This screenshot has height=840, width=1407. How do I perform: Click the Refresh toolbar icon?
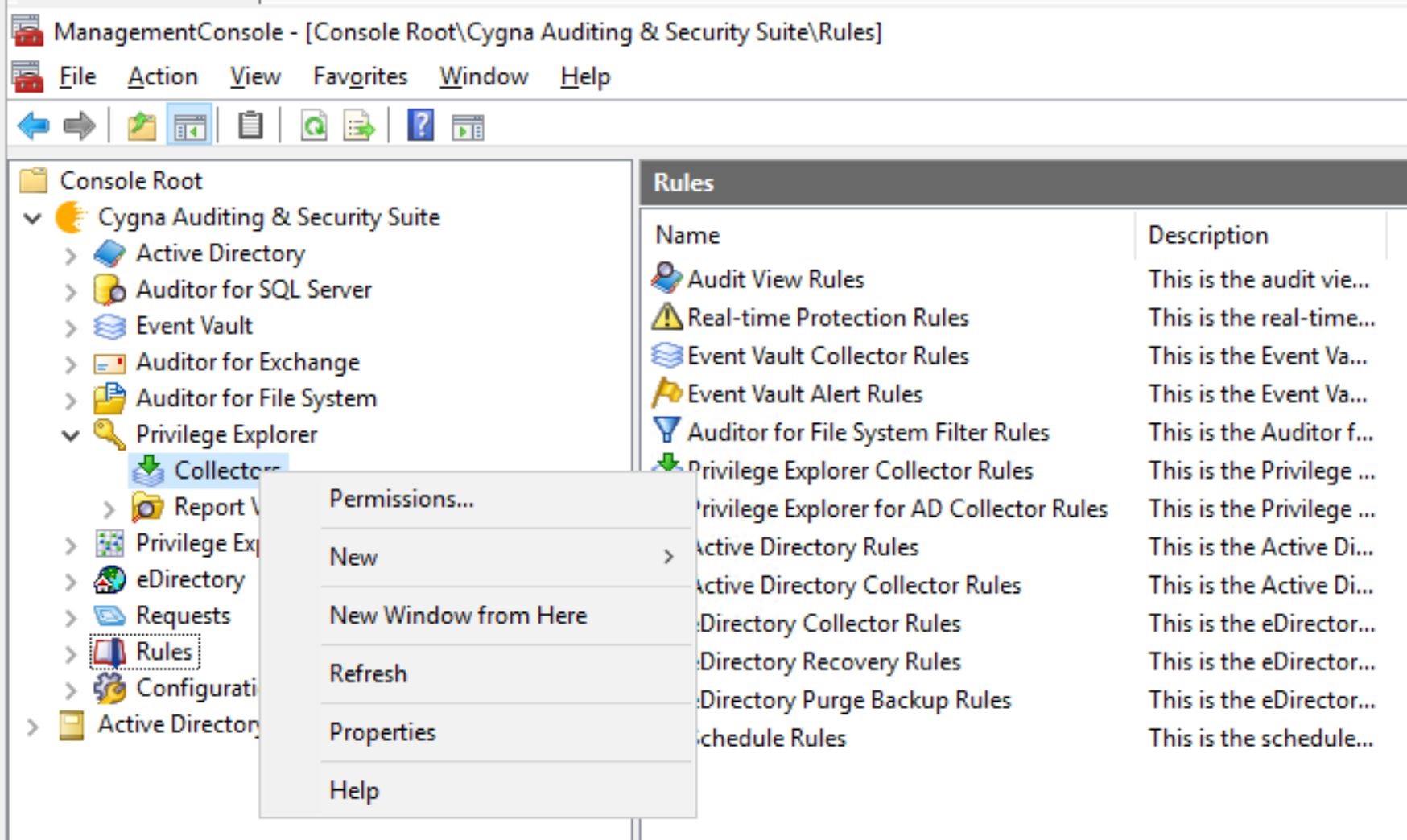pos(313,126)
